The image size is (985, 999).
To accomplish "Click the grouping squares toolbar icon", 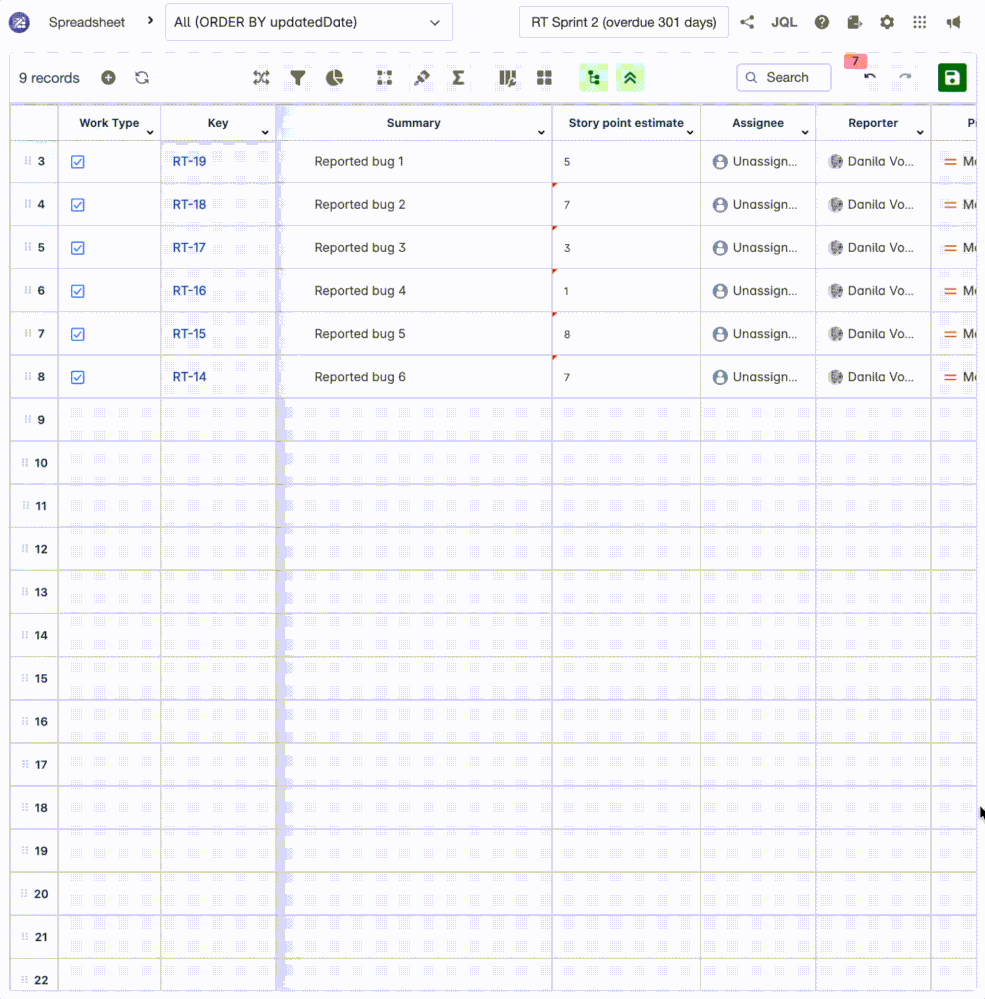I will click(384, 78).
